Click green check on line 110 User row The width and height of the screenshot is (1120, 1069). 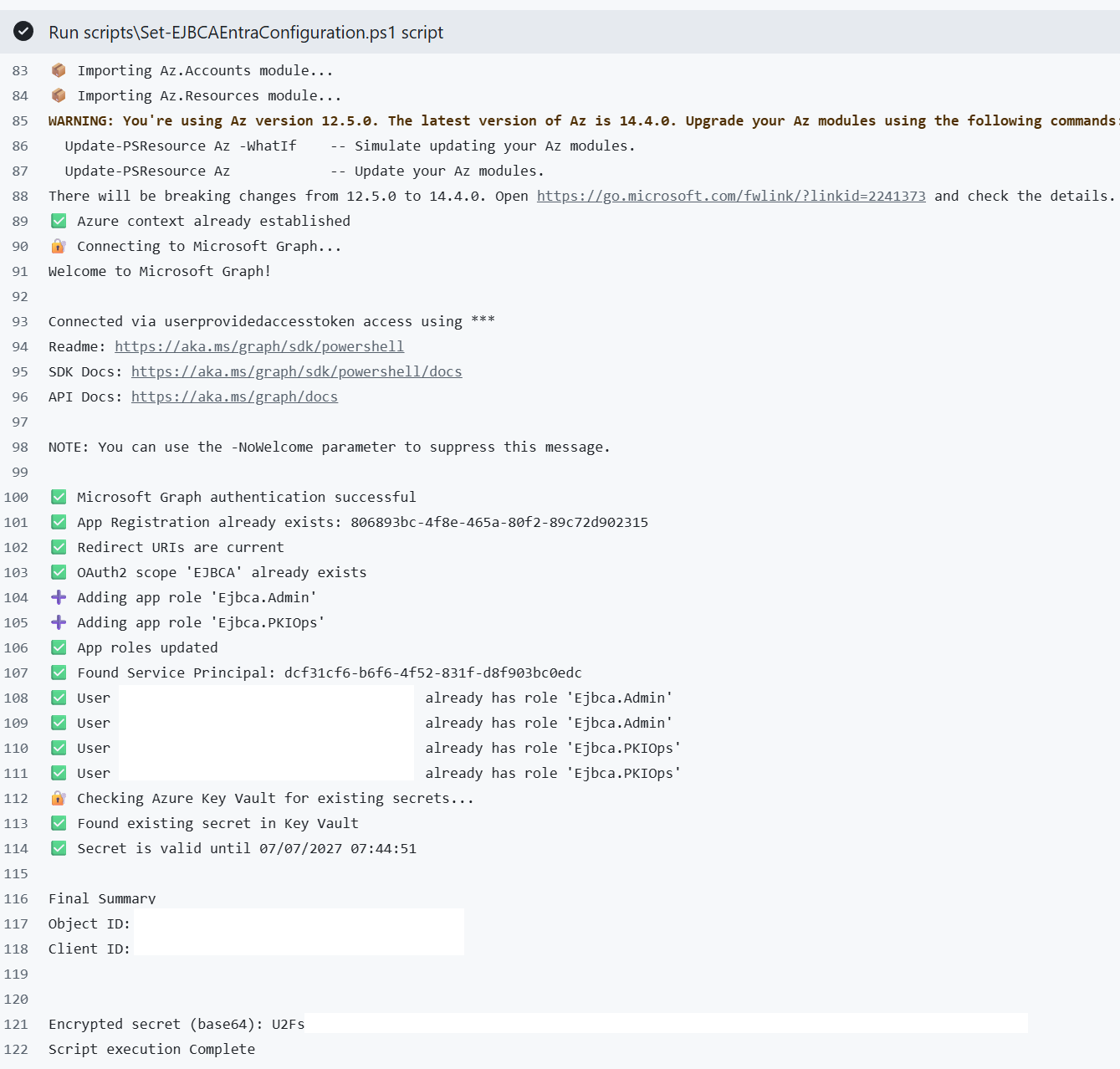tap(59, 748)
